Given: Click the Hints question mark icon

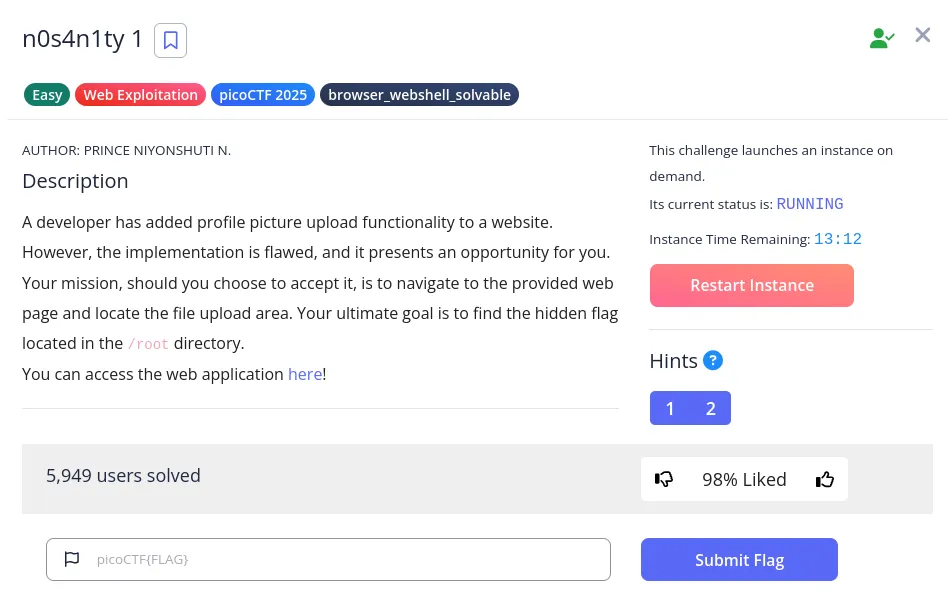Looking at the screenshot, I should (x=713, y=360).
